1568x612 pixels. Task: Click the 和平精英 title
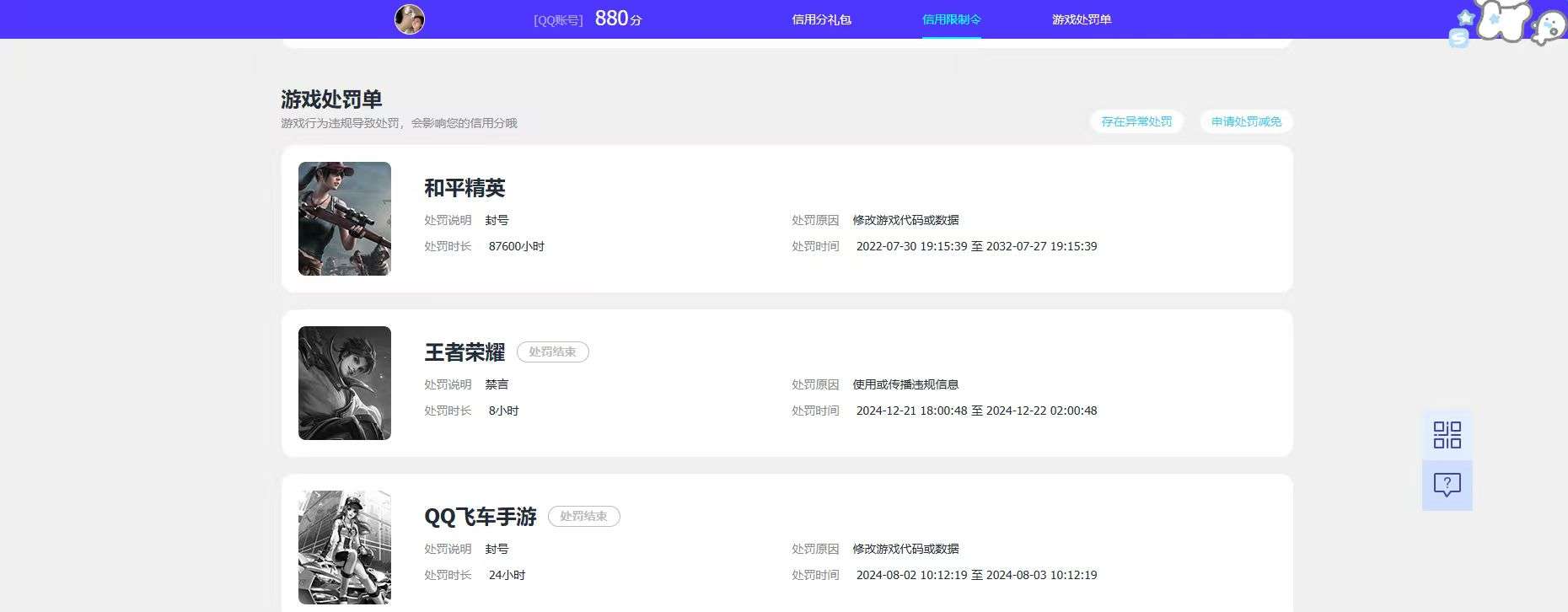click(x=464, y=188)
